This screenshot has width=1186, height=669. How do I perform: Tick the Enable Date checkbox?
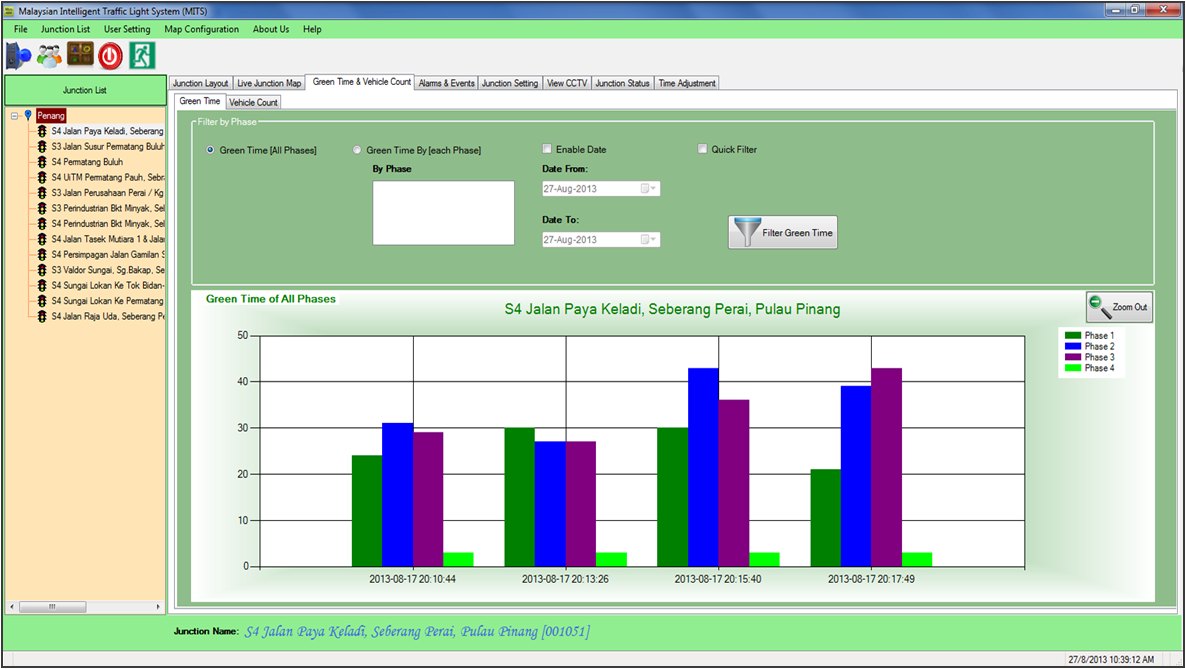547,149
